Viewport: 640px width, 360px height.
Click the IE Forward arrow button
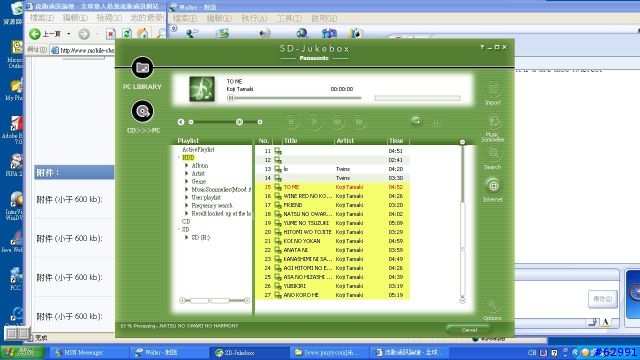(84, 34)
